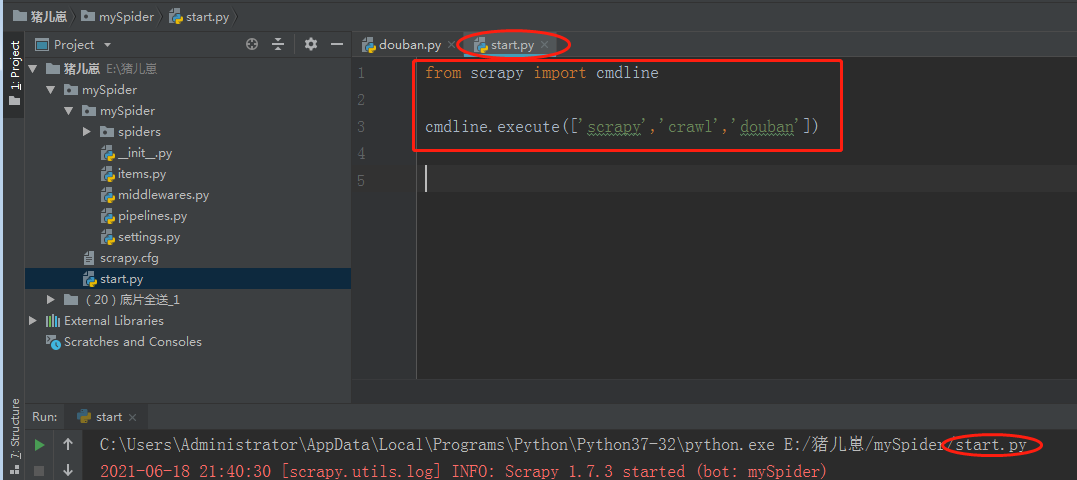This screenshot has width=1077, height=480.
Task: Collapse the inner mySpider package
Action: tap(68, 111)
